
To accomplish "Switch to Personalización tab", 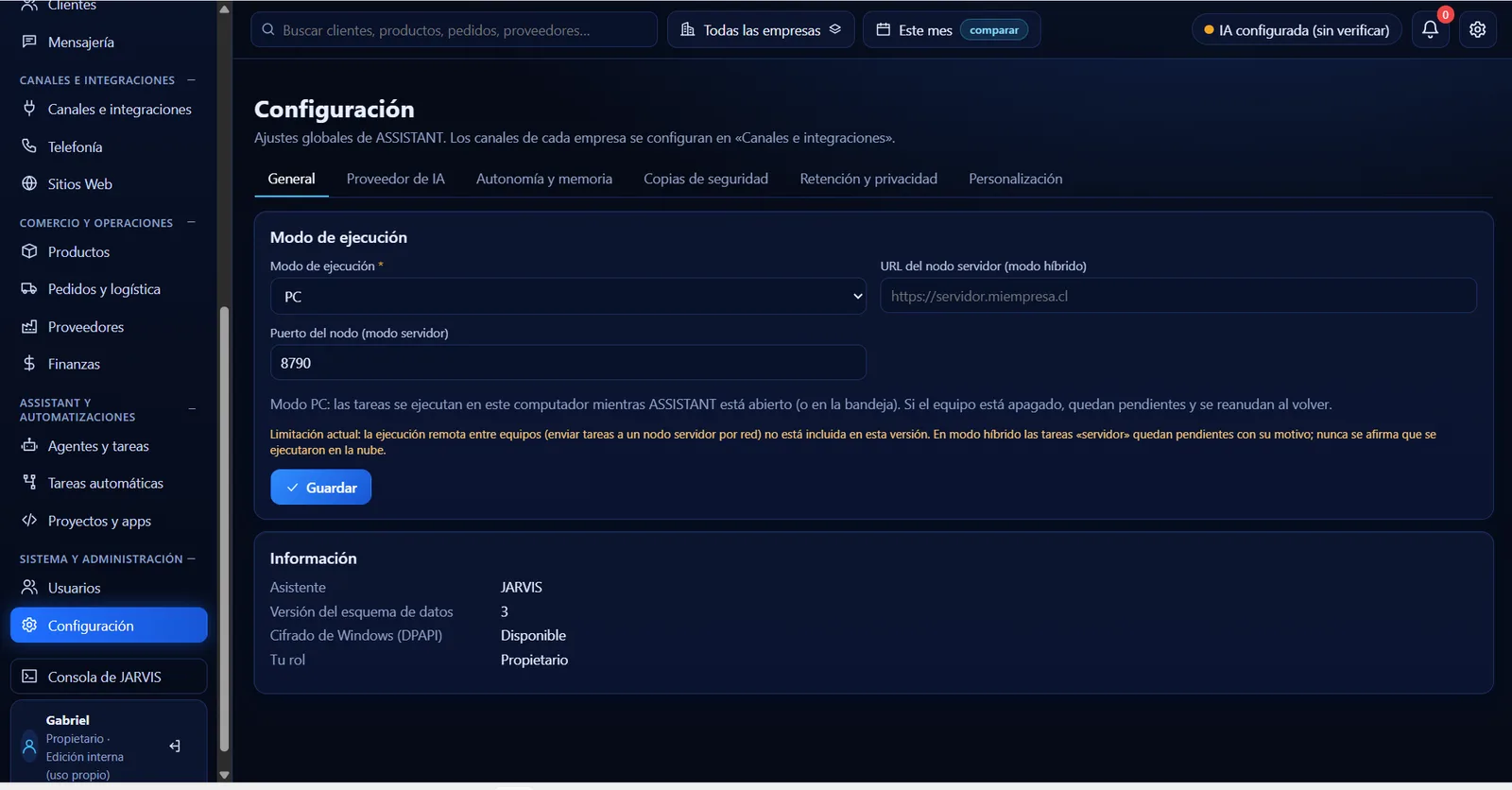I will pos(1016,179).
